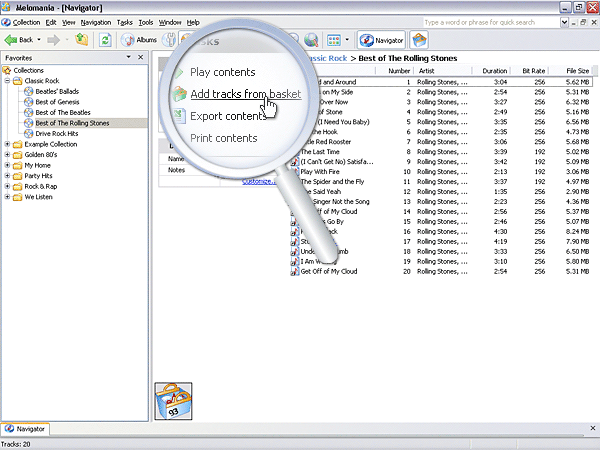This screenshot has width=600, height=450.
Task: Click the Party Hits folder icon
Action: [17, 176]
